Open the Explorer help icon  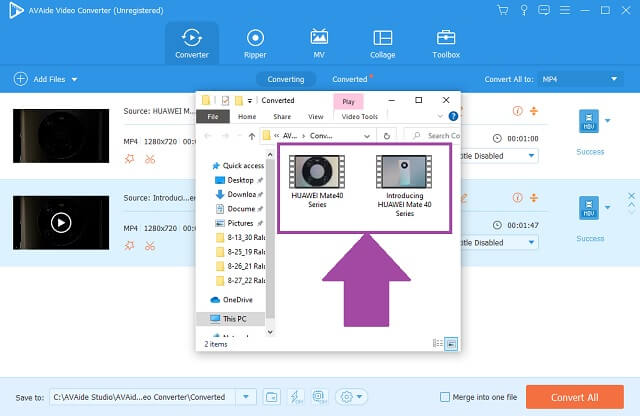[x=453, y=116]
